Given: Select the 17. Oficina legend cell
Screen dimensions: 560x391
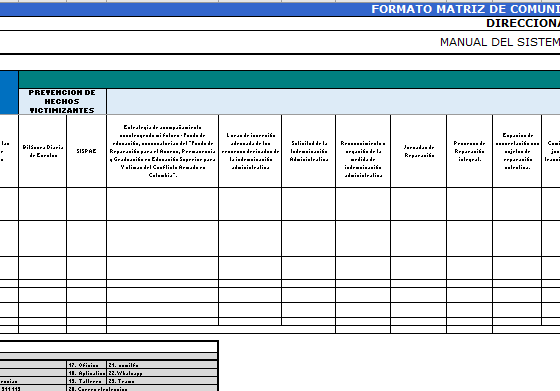Looking at the screenshot, I should (x=87, y=365).
